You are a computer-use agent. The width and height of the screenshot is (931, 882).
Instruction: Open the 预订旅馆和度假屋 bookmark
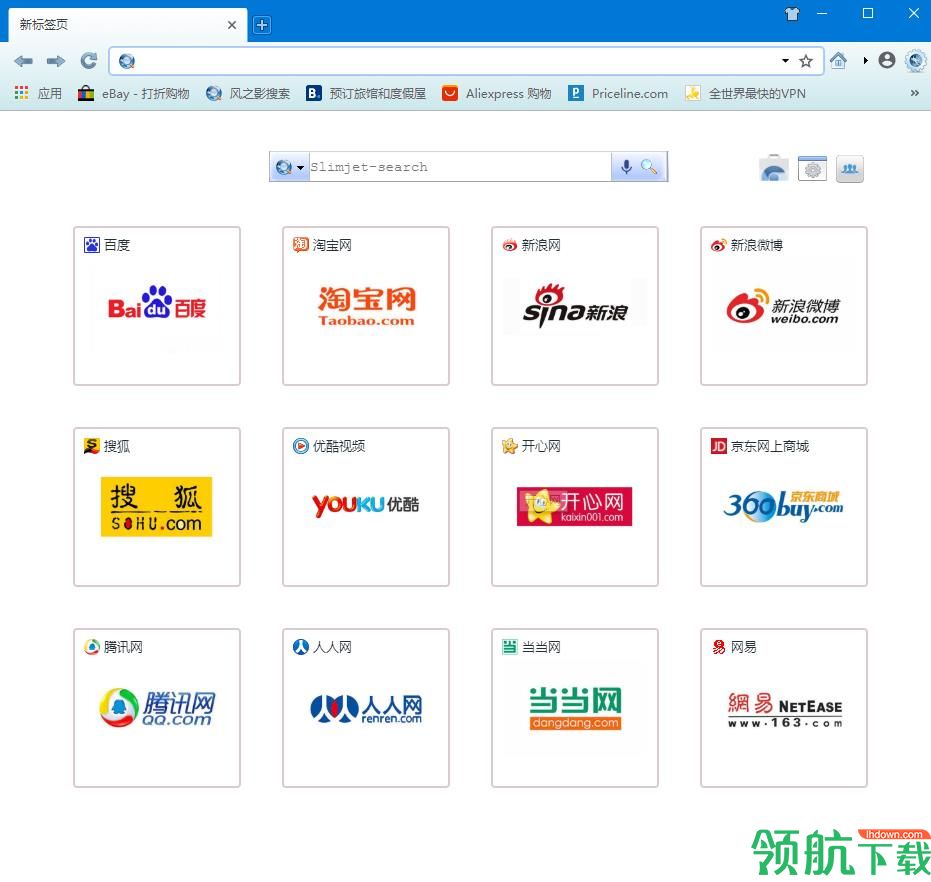pos(366,93)
